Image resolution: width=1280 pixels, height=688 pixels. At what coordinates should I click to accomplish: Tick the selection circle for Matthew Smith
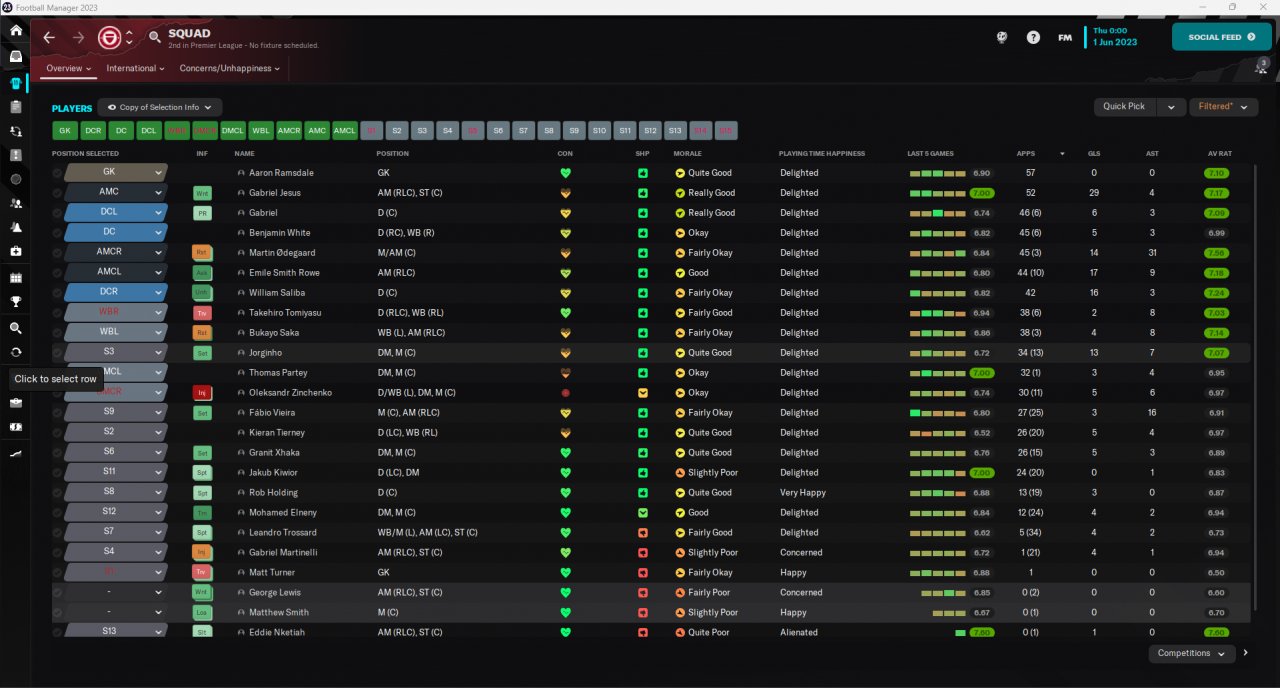57,613
